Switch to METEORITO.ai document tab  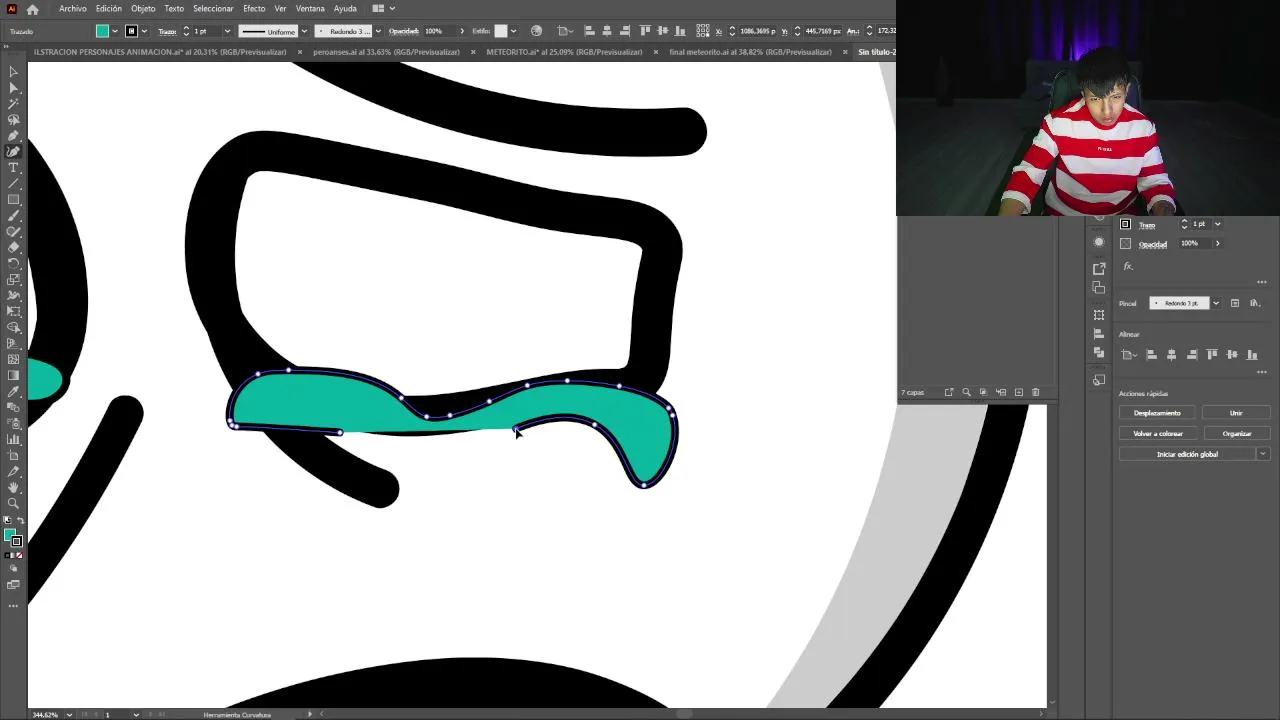coord(565,52)
